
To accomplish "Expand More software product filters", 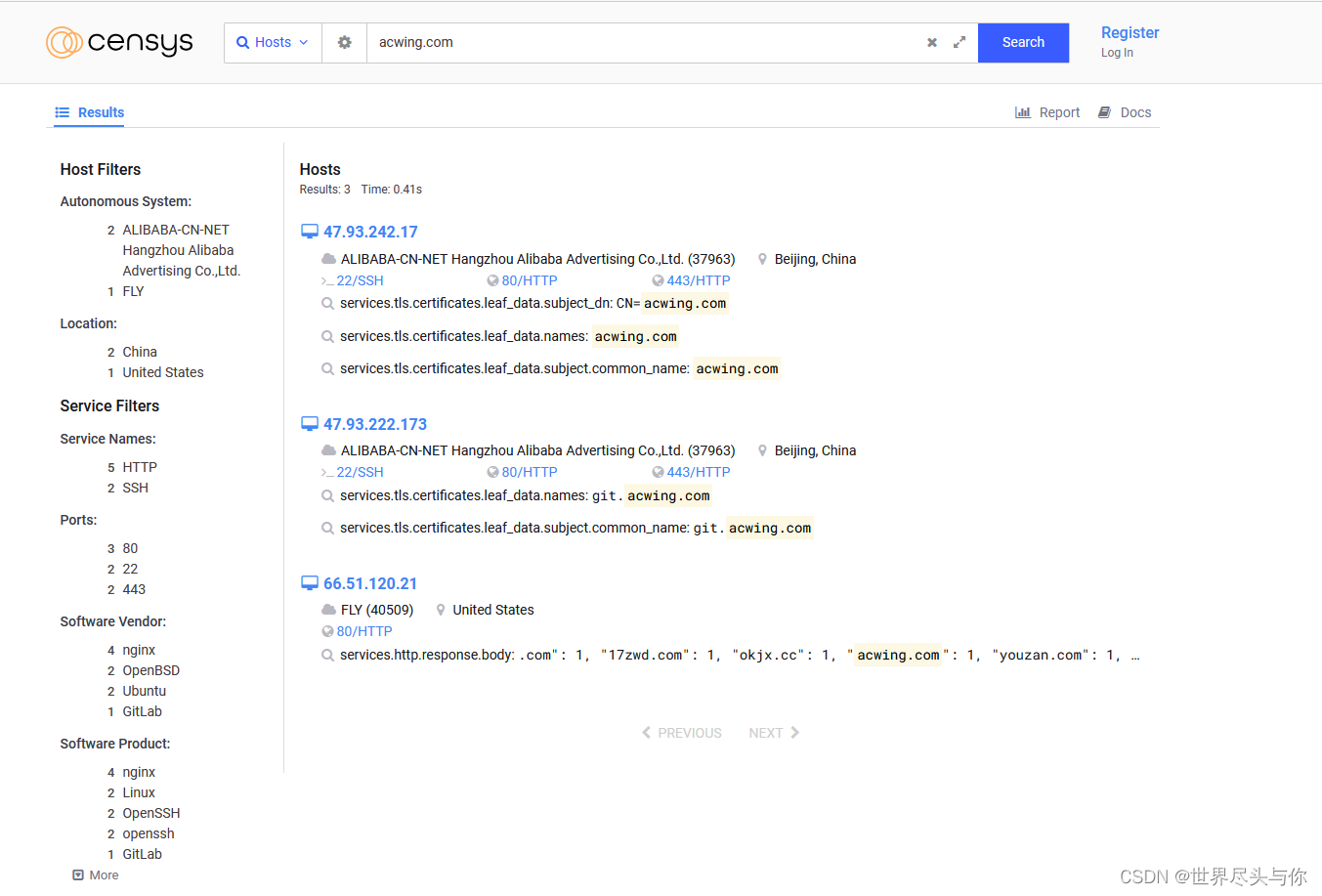I will [96, 875].
